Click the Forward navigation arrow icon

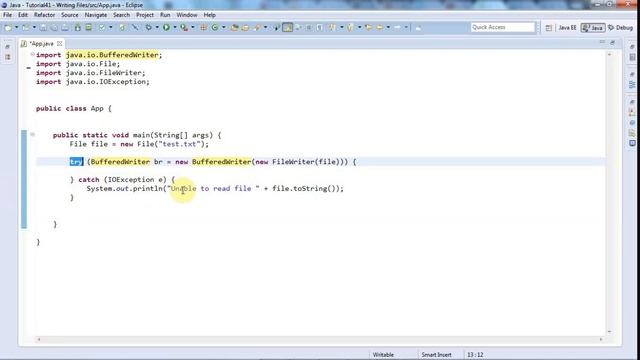tap(397, 28)
